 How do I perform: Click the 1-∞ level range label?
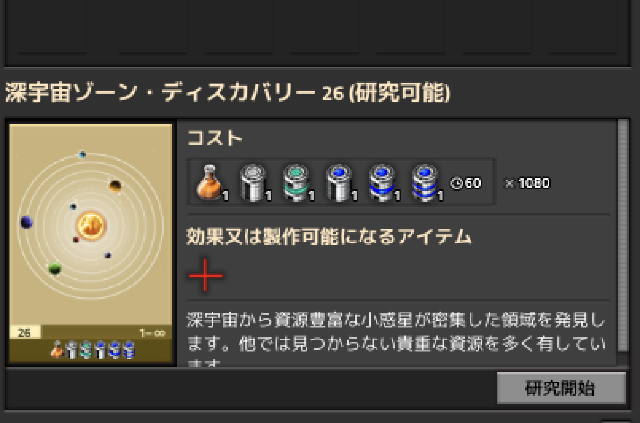(x=152, y=333)
